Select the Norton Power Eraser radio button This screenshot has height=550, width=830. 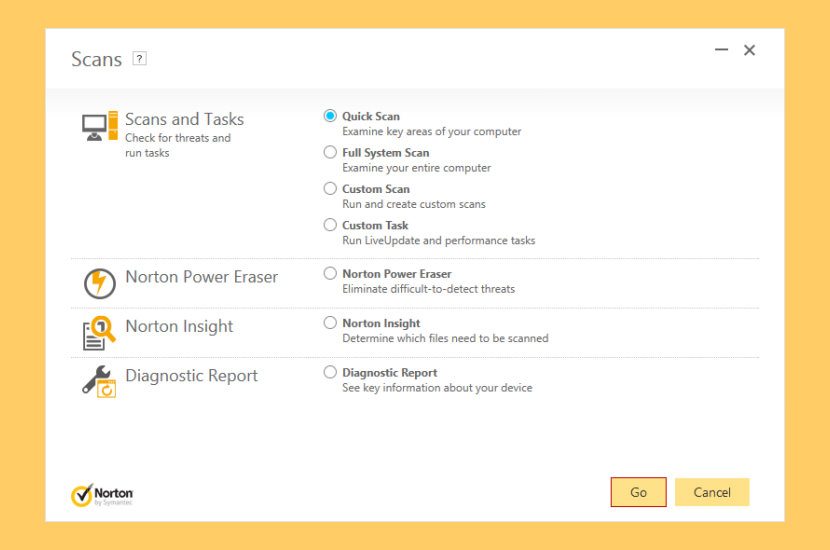(x=330, y=273)
